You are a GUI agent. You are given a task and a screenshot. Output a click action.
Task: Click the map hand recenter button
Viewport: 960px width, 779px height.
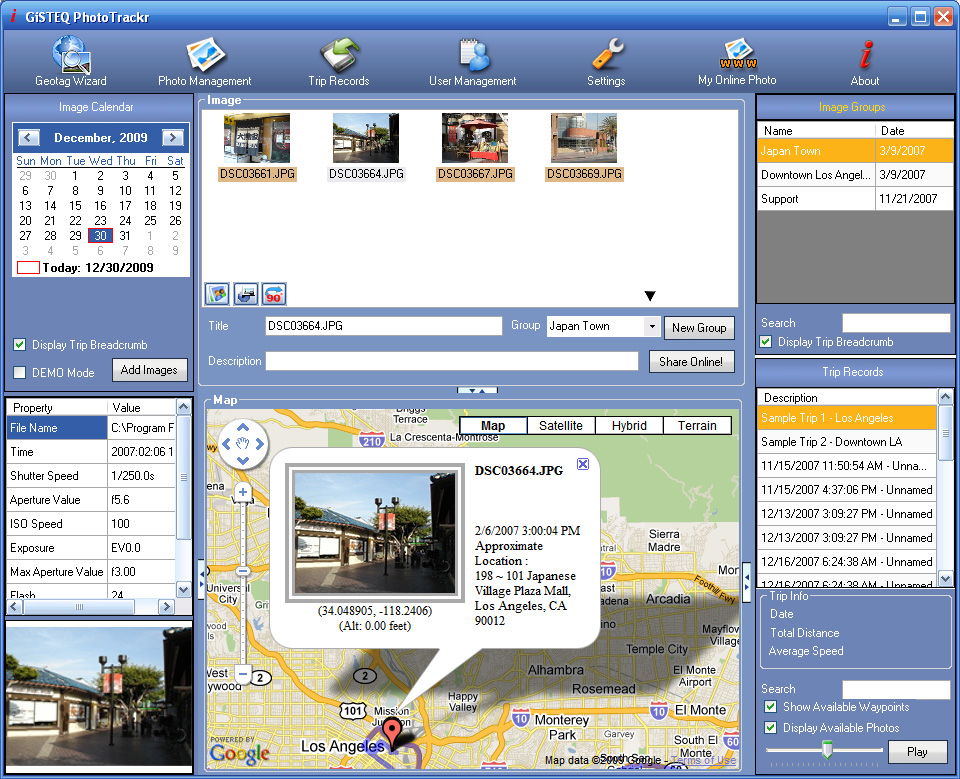click(x=243, y=444)
